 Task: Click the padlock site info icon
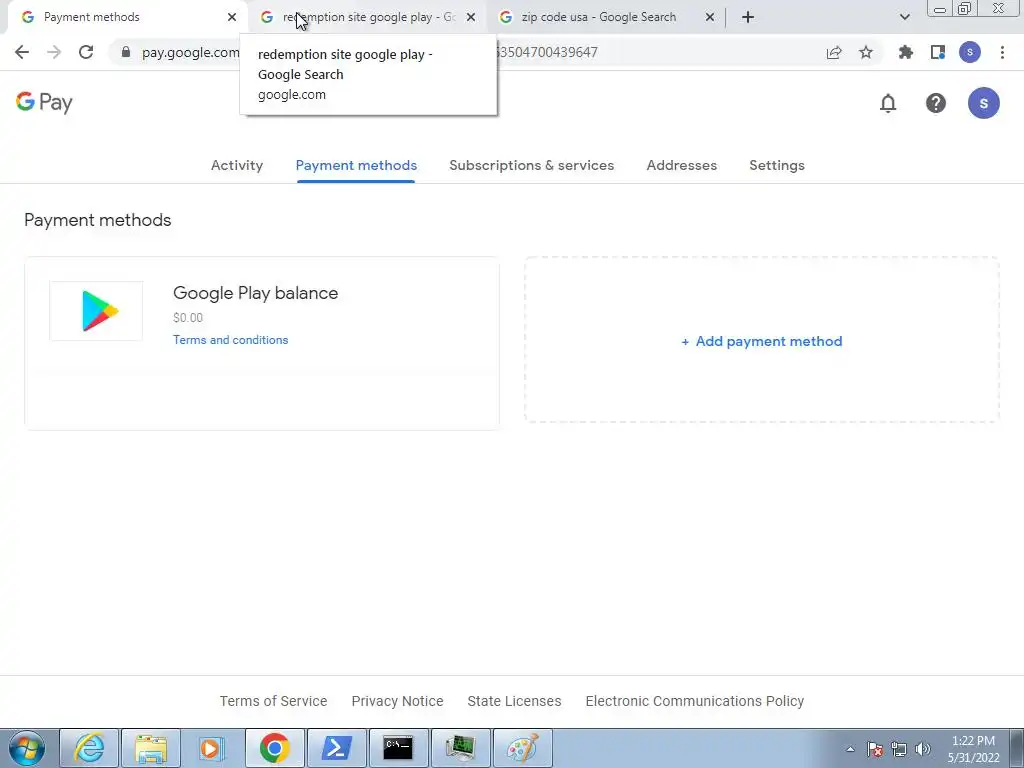click(x=126, y=52)
